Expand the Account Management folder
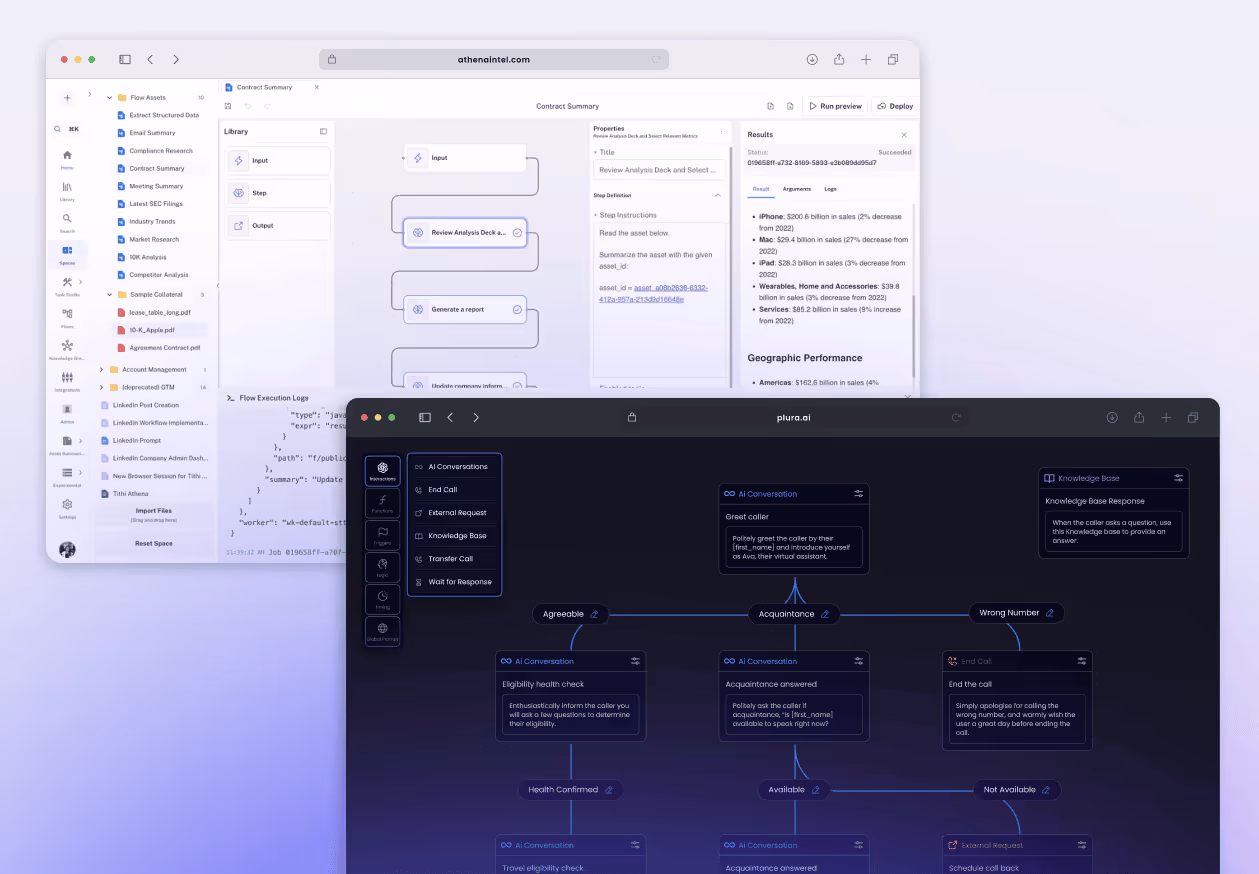1259x874 pixels. point(99,369)
